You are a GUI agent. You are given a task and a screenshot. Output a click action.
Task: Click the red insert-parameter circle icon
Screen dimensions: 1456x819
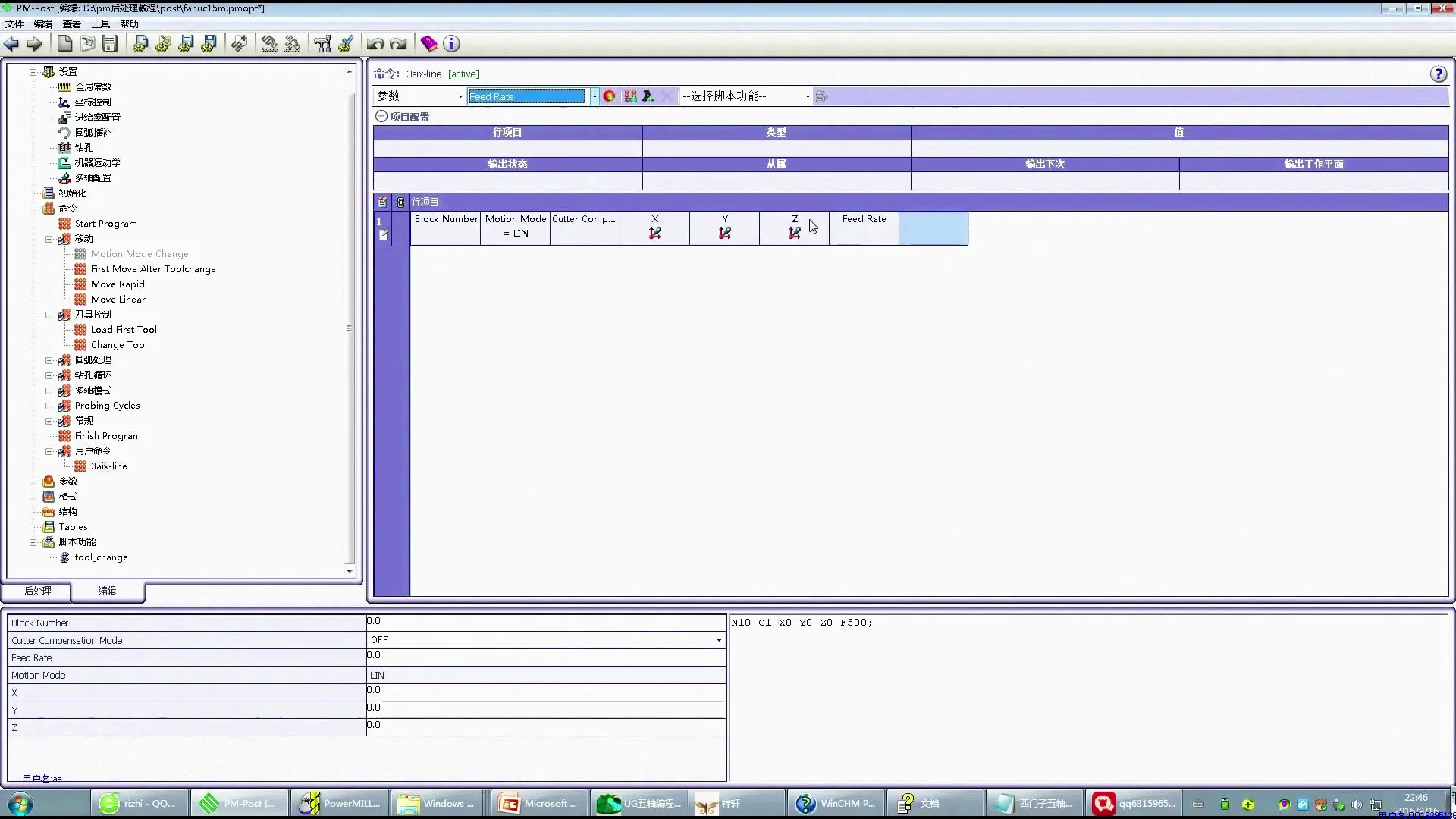click(x=609, y=96)
